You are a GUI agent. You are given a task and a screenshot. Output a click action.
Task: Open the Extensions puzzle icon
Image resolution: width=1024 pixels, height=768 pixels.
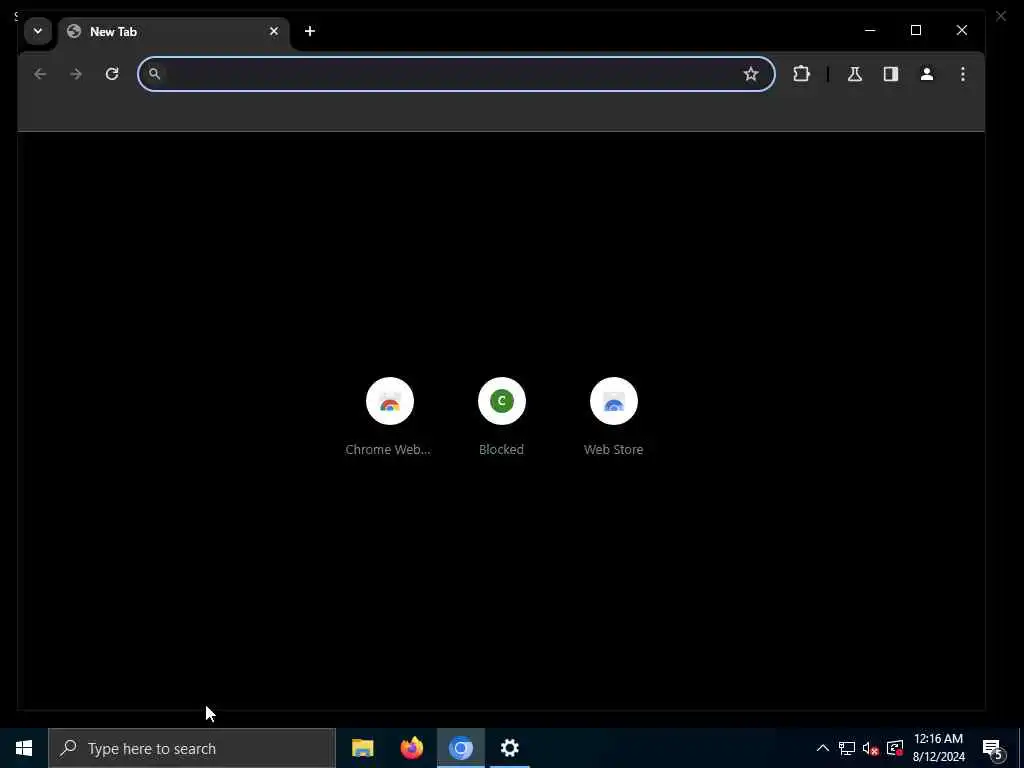coord(801,74)
